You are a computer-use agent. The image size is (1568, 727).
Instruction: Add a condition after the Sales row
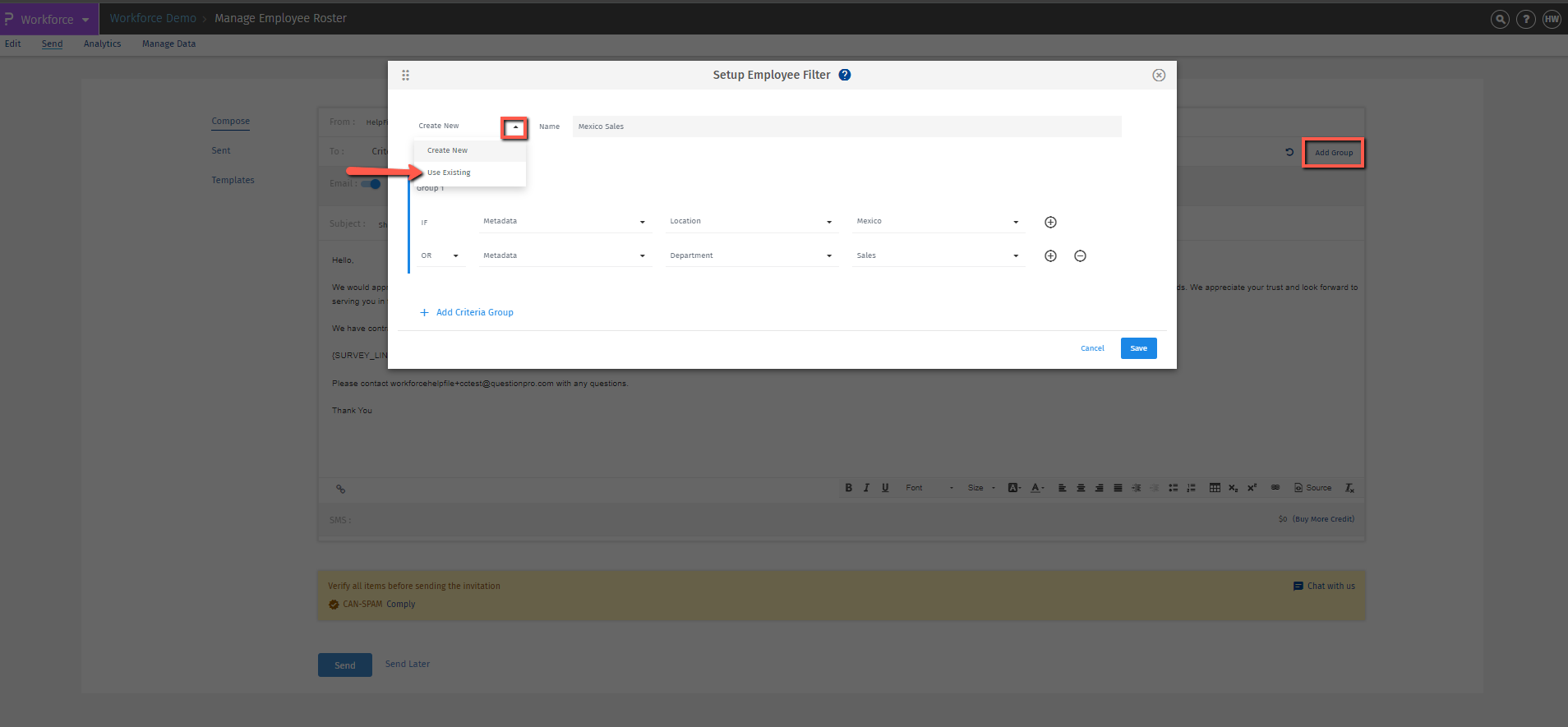tap(1050, 255)
